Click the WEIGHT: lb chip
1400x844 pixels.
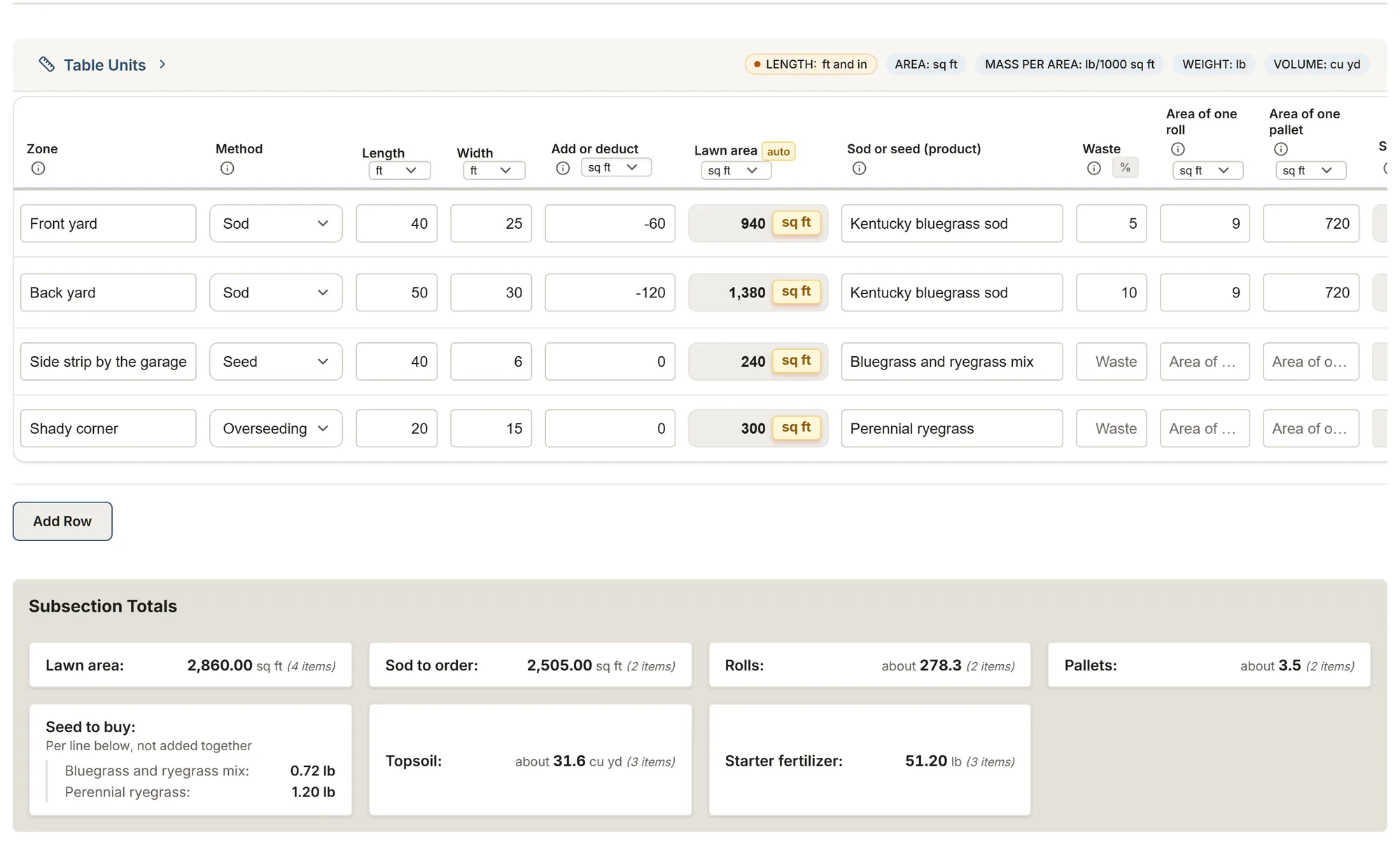click(x=1214, y=64)
